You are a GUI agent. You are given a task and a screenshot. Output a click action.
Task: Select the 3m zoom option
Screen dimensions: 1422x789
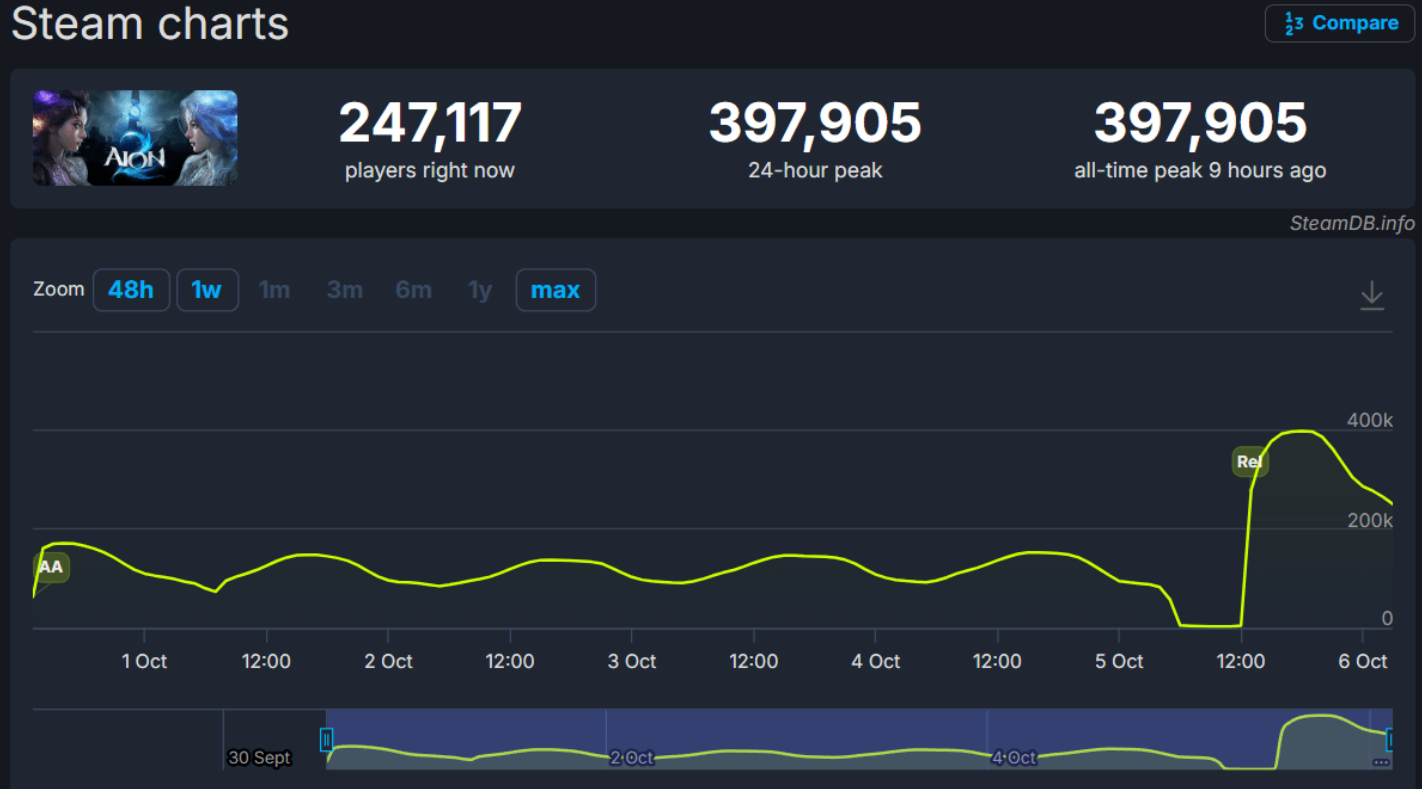[x=345, y=290]
